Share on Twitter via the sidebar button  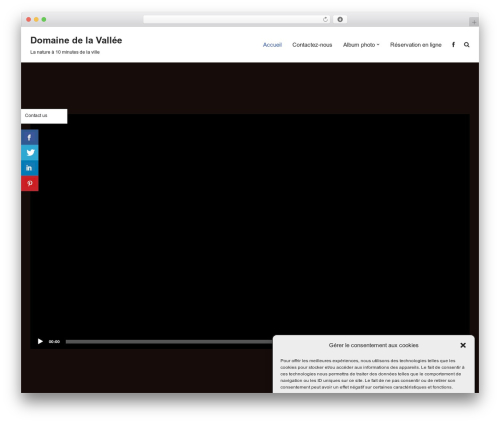(x=30, y=153)
